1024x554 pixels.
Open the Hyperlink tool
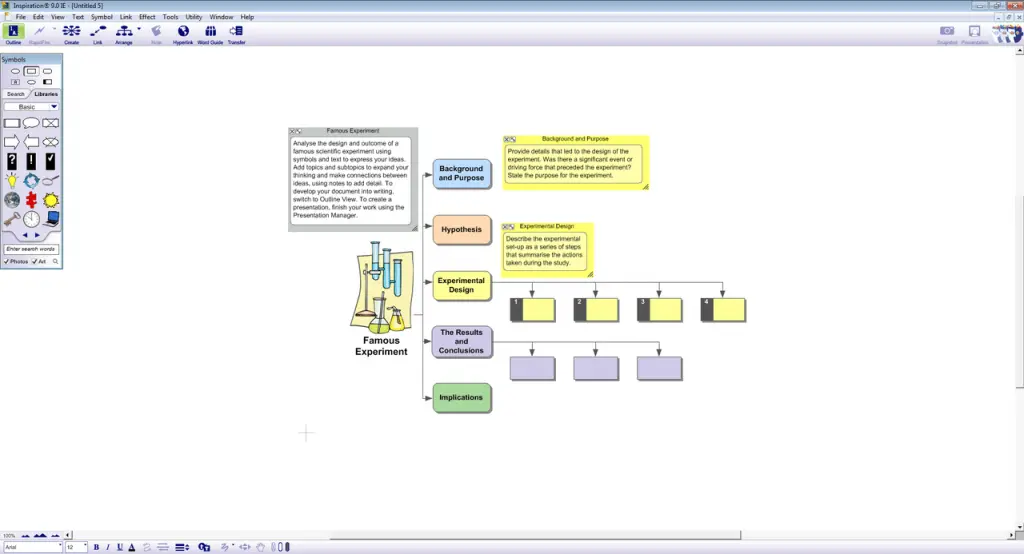[x=183, y=34]
